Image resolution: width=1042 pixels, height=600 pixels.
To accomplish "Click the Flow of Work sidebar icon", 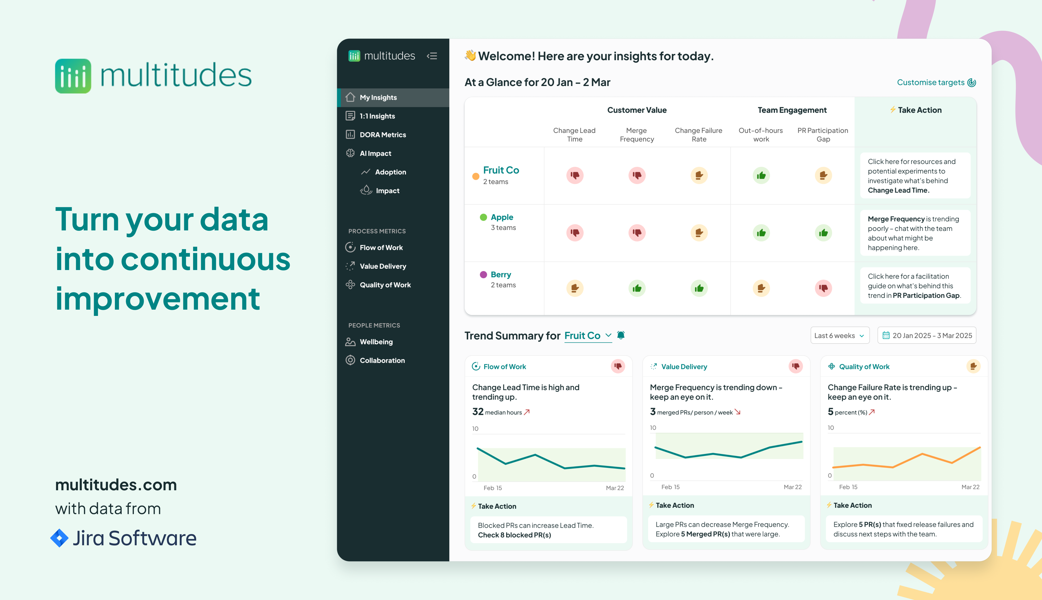I will 350,247.
